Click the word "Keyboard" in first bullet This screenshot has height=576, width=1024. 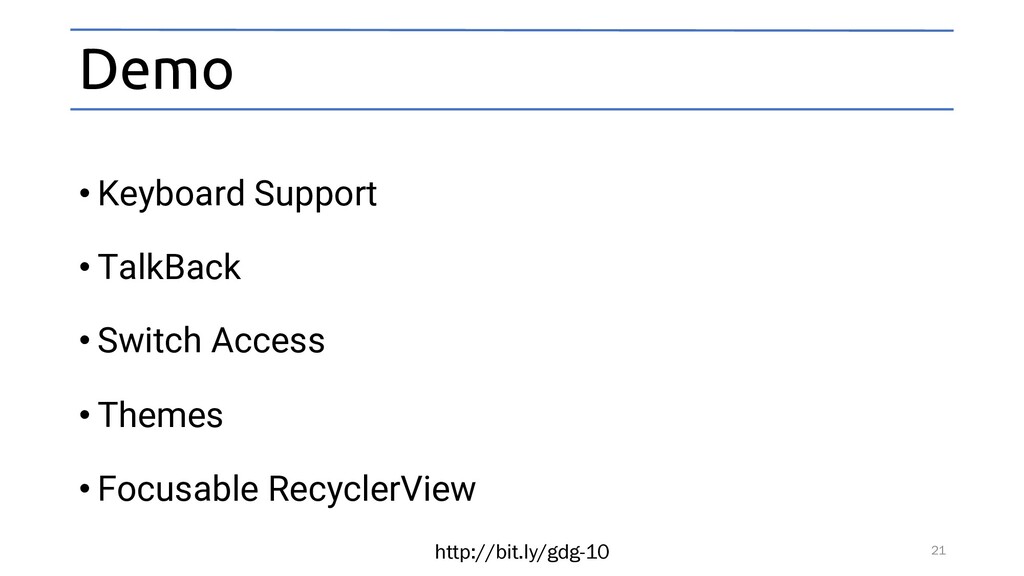point(171,193)
